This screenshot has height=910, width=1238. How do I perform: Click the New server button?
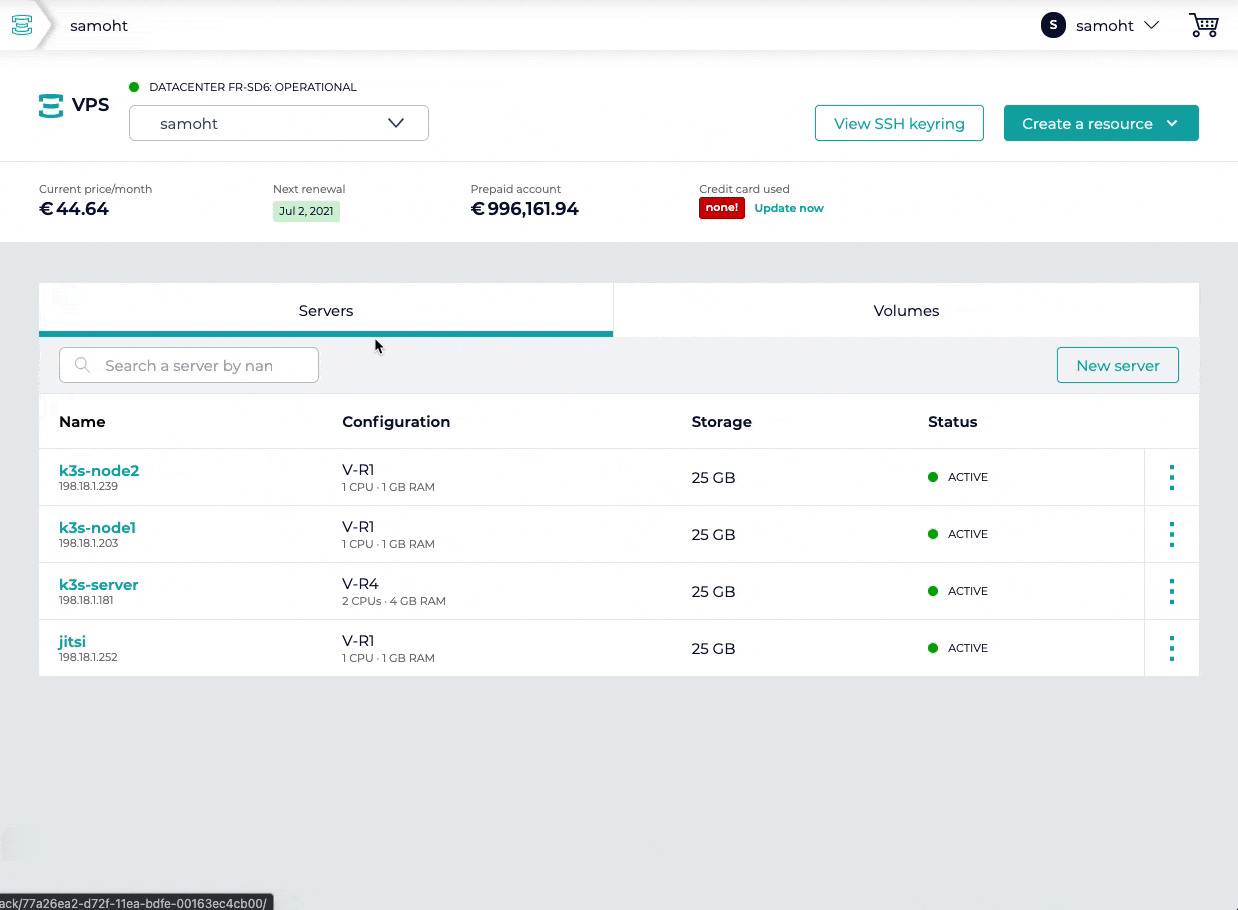(1117, 365)
